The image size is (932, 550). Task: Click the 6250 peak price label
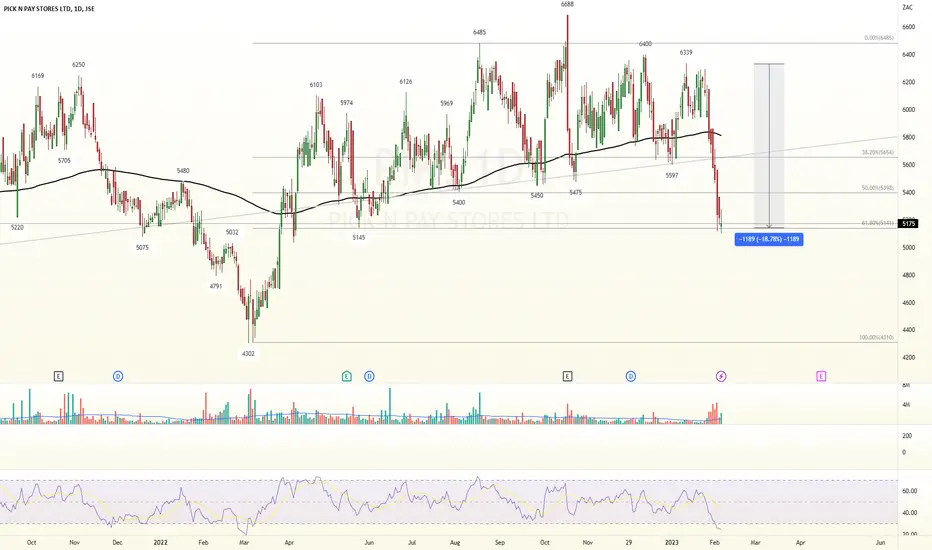click(x=78, y=64)
